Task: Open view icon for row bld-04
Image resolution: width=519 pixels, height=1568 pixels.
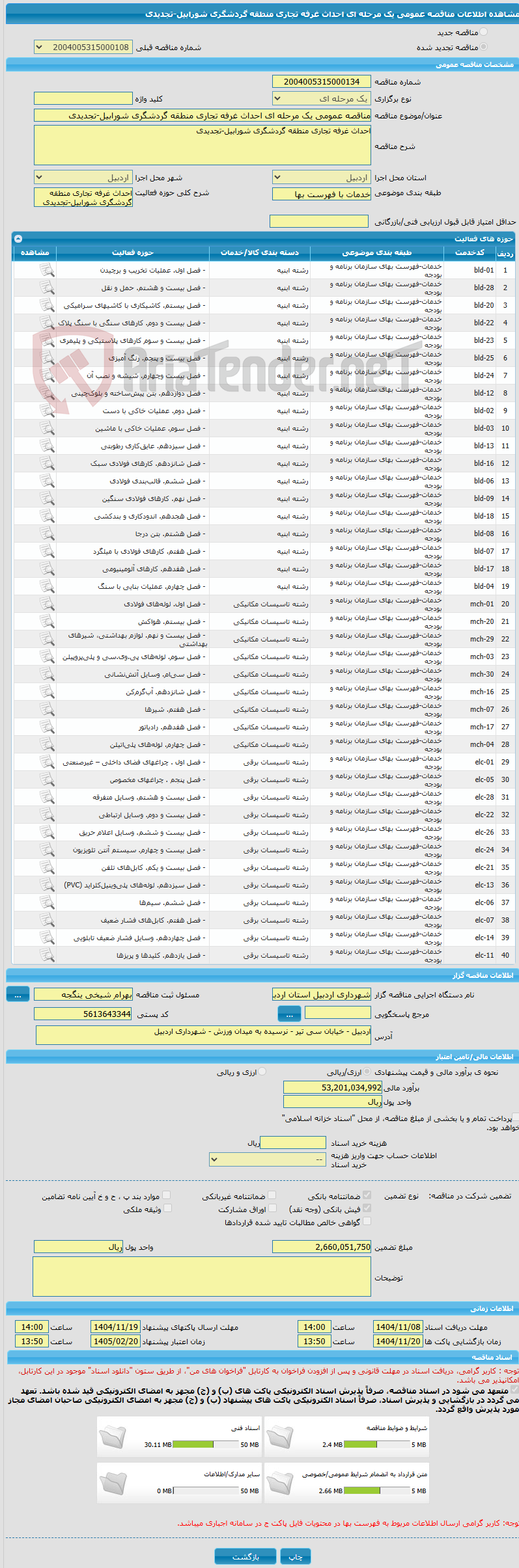Action: [47, 586]
